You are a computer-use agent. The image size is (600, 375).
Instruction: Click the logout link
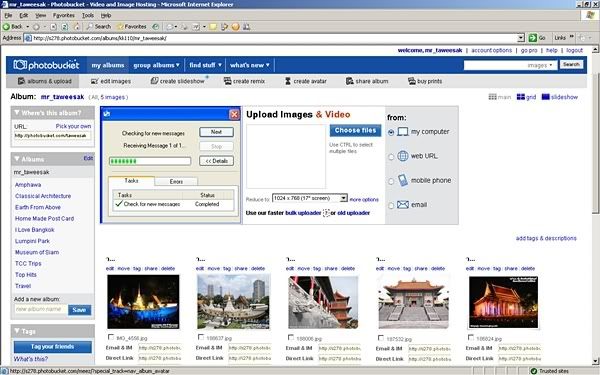(574, 50)
